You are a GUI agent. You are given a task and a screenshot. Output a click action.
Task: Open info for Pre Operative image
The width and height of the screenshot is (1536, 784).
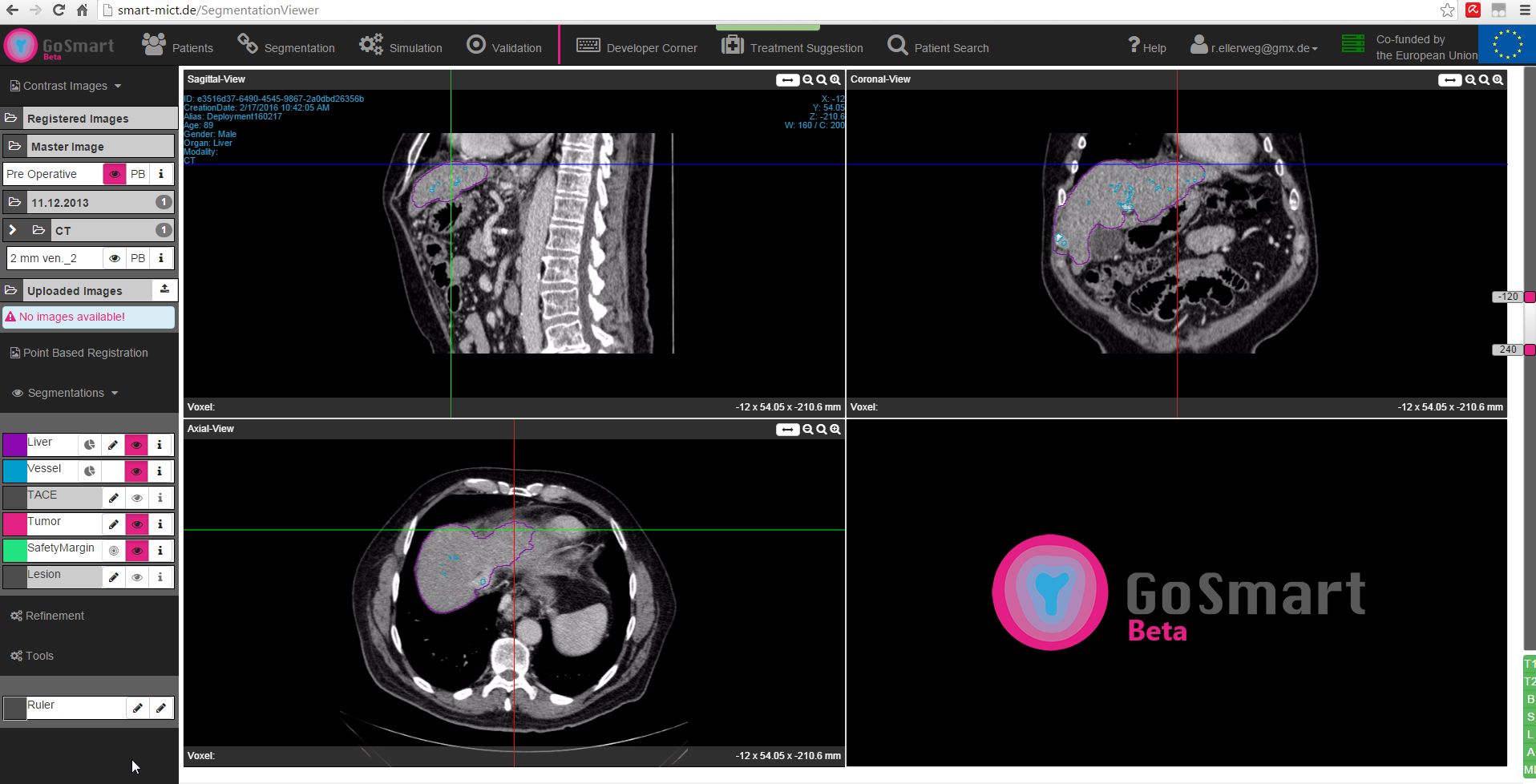click(161, 174)
